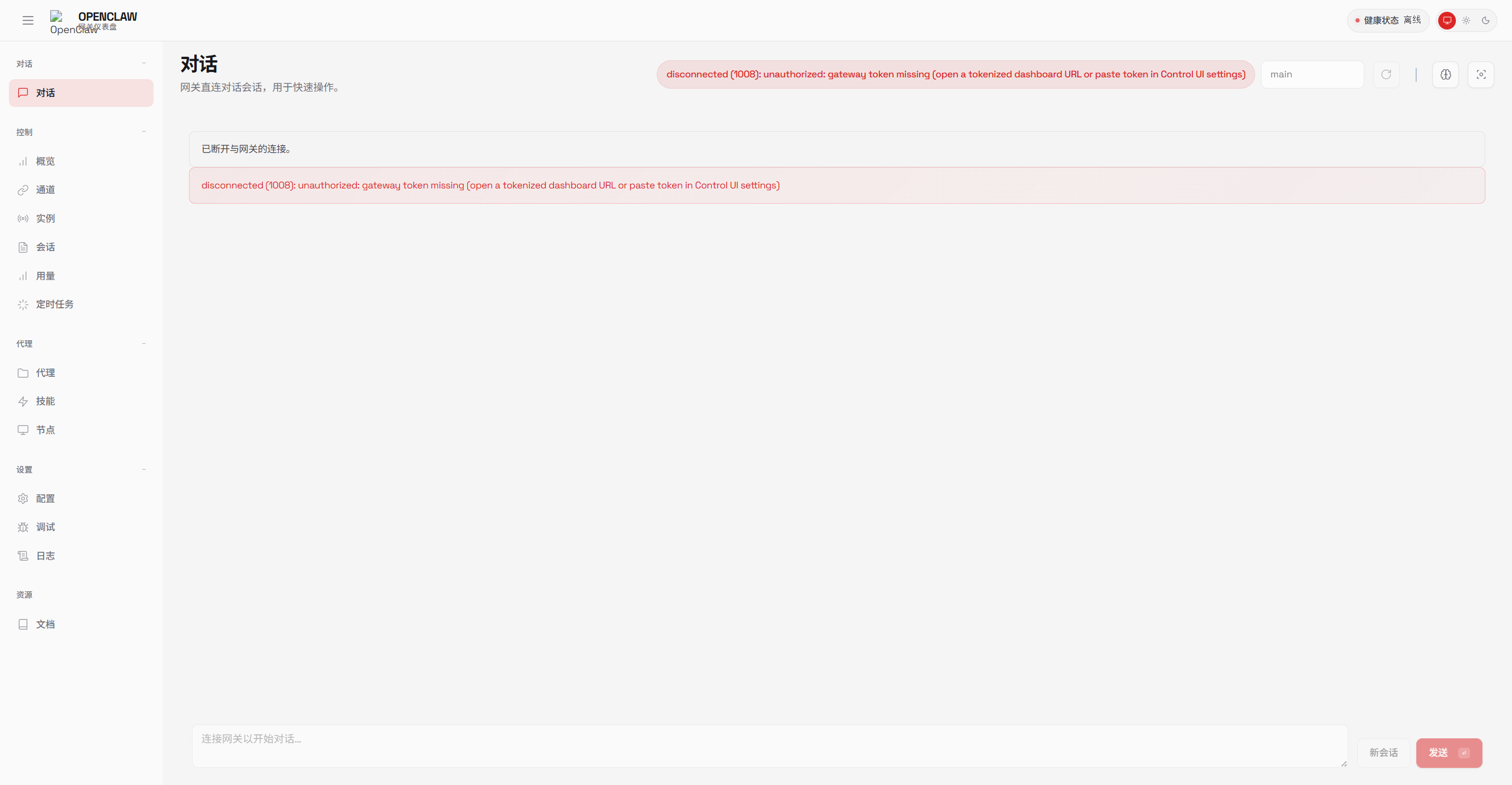Open 调试 debug page with bug icon
The height and width of the screenshot is (785, 1512).
tap(45, 527)
